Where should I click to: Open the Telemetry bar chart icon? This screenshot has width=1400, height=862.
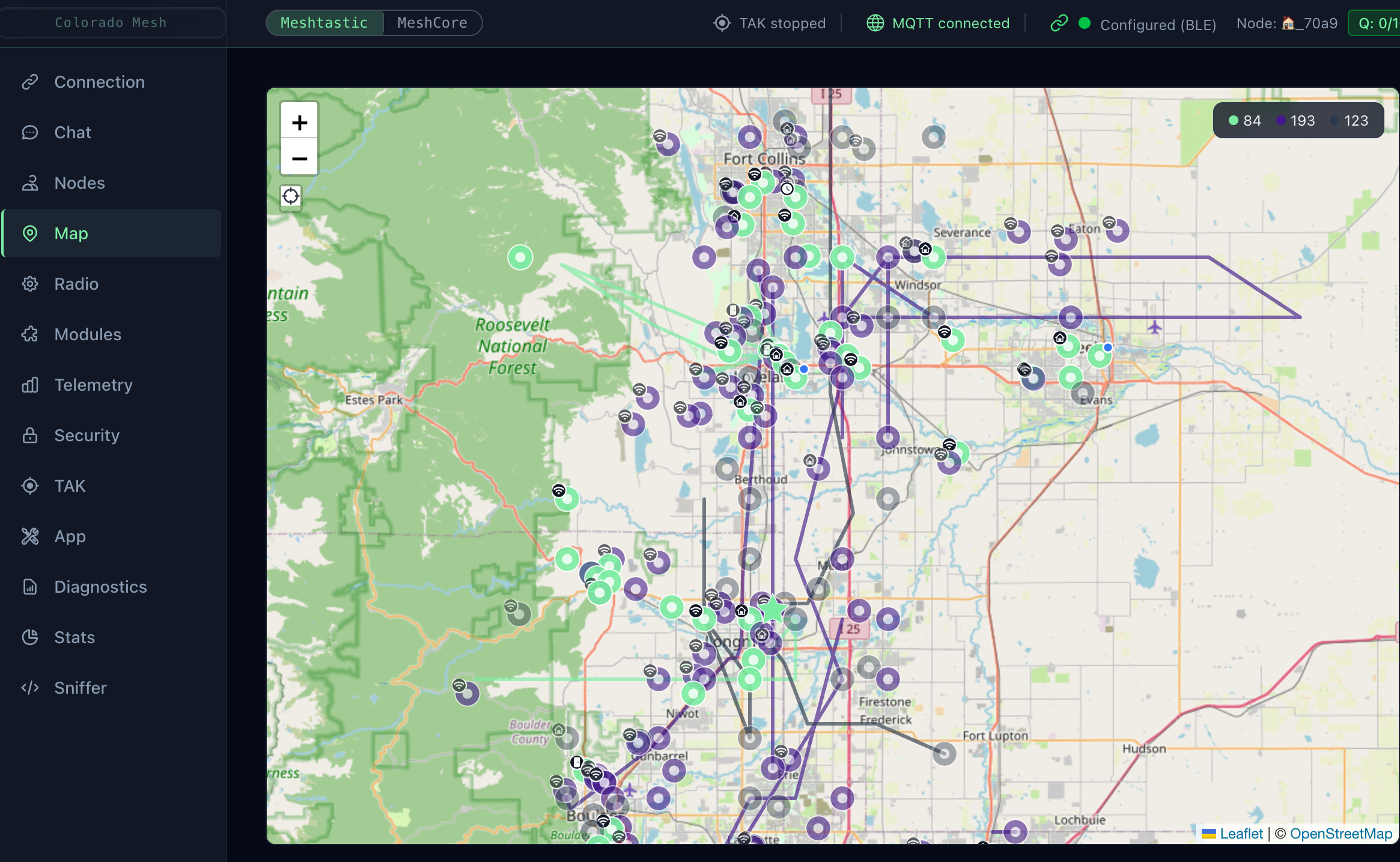(x=30, y=385)
